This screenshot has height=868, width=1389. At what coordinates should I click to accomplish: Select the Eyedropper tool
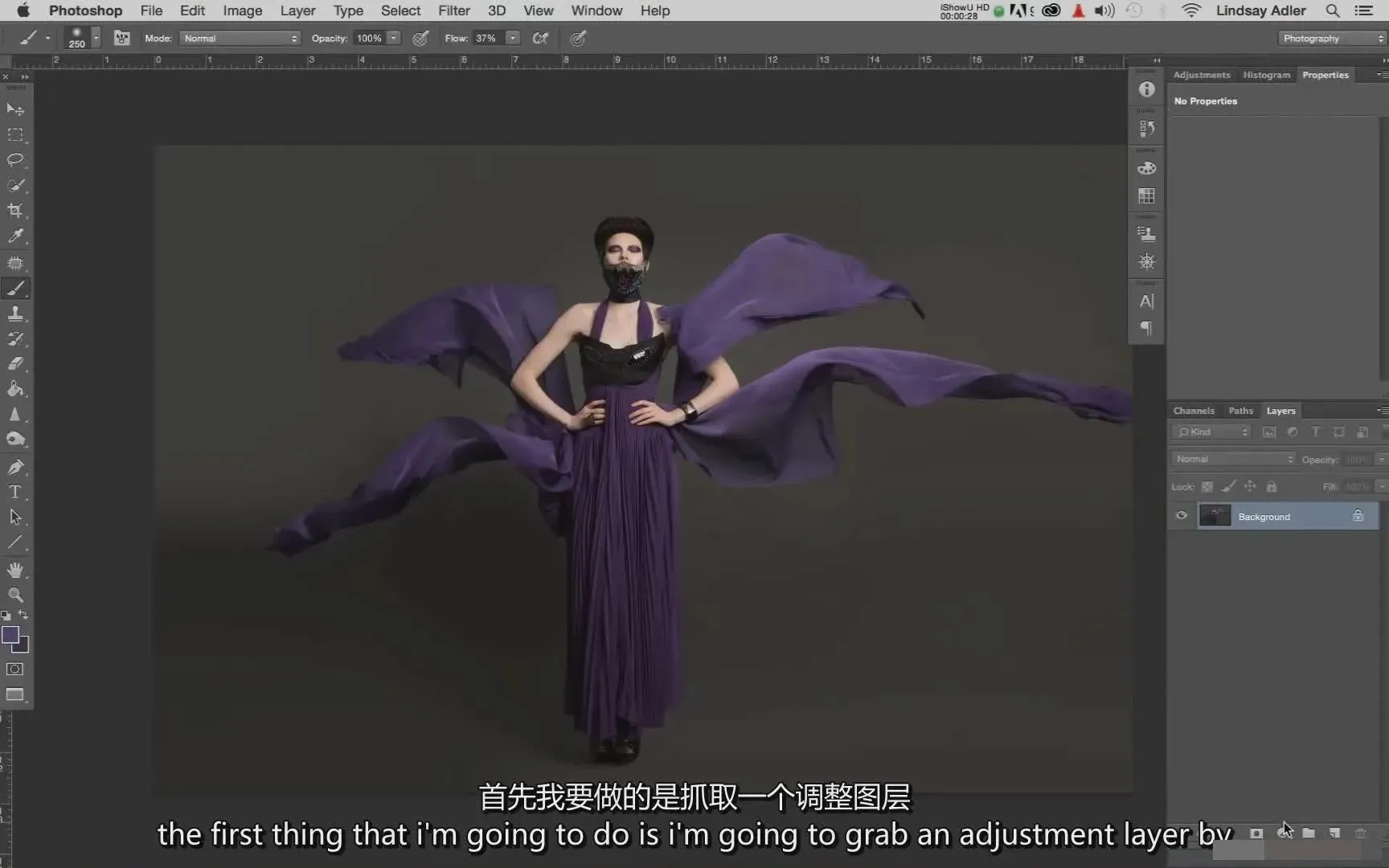(15, 236)
